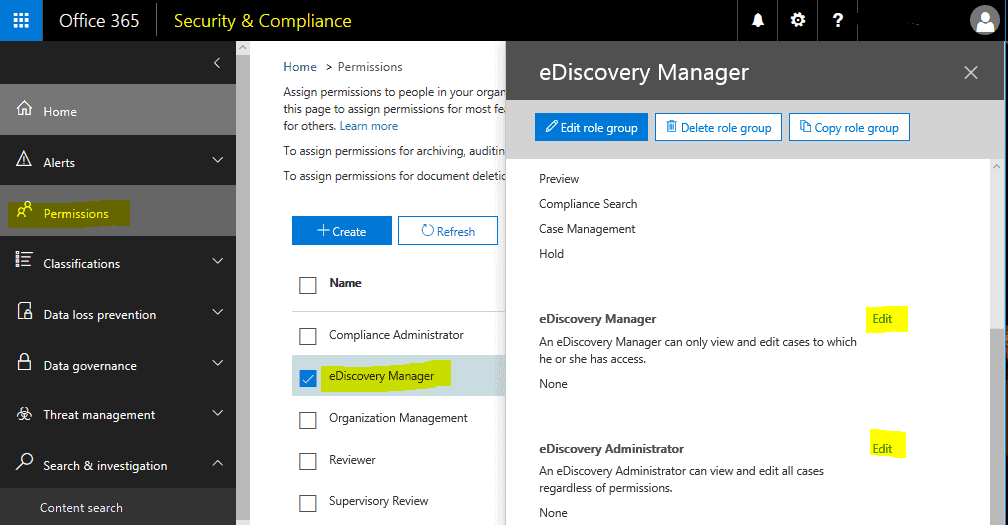This screenshot has width=1008, height=525.
Task: Click the Data loss prevention document-lock icon
Action: [24, 311]
